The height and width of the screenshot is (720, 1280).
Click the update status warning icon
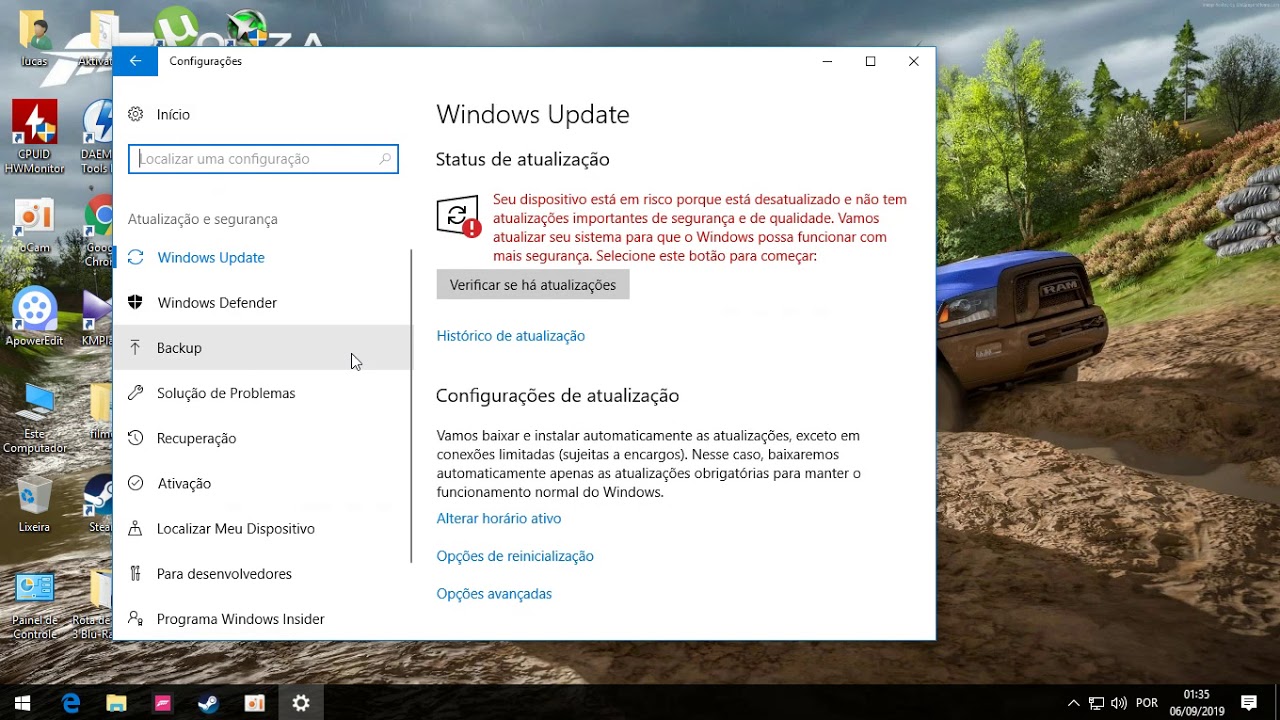(x=459, y=216)
